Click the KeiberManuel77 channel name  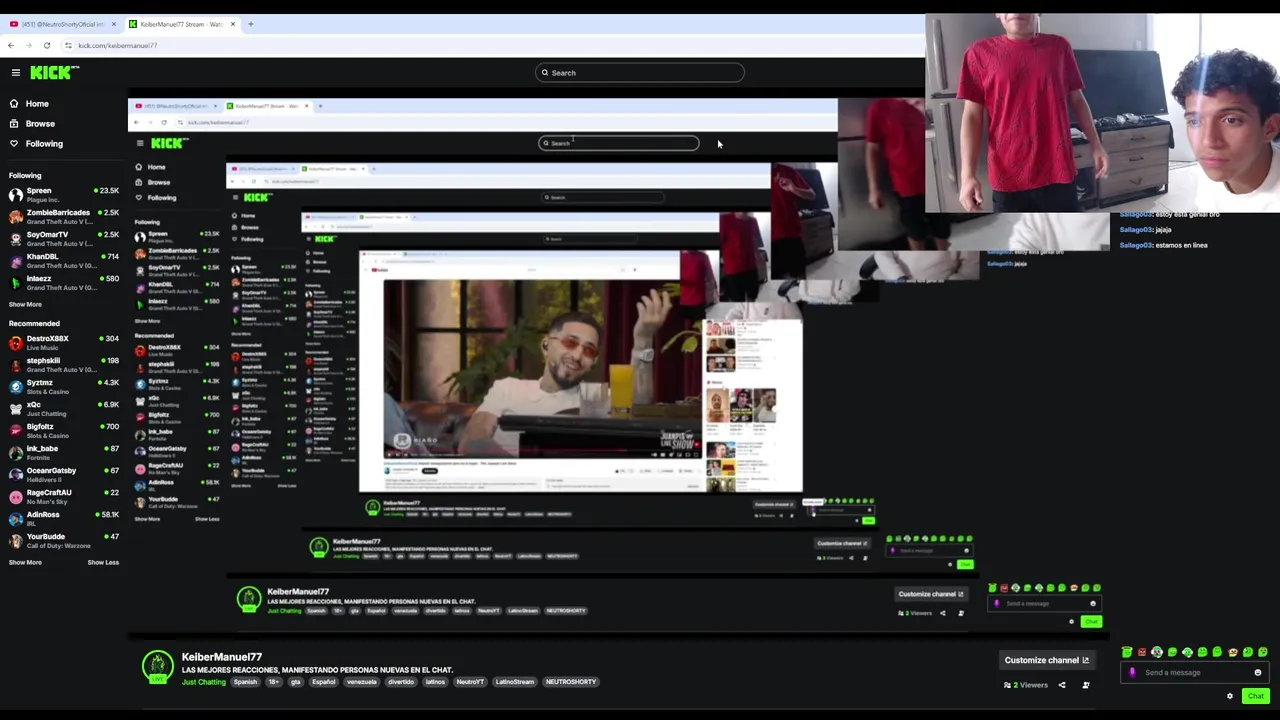(x=222, y=657)
